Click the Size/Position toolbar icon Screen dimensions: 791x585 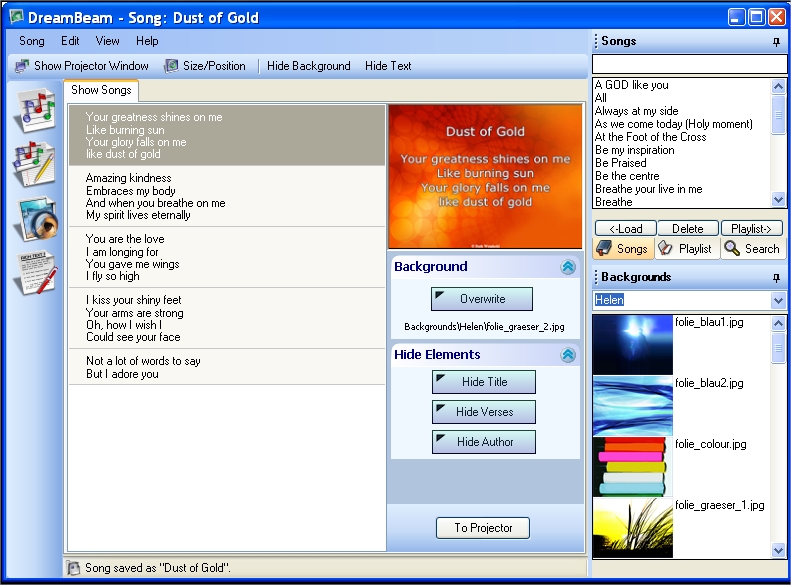tap(172, 66)
